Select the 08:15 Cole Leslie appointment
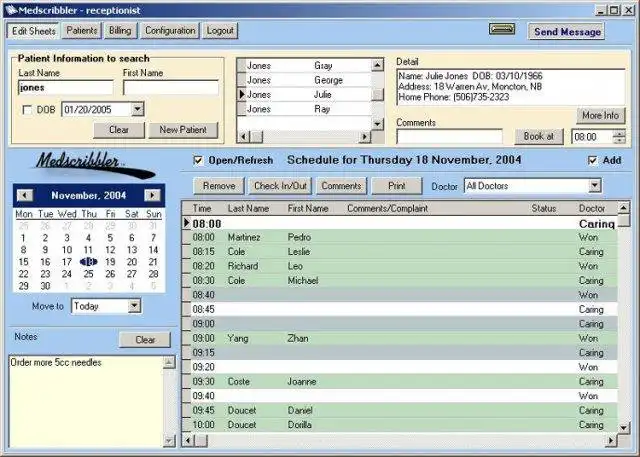 [x=400, y=252]
